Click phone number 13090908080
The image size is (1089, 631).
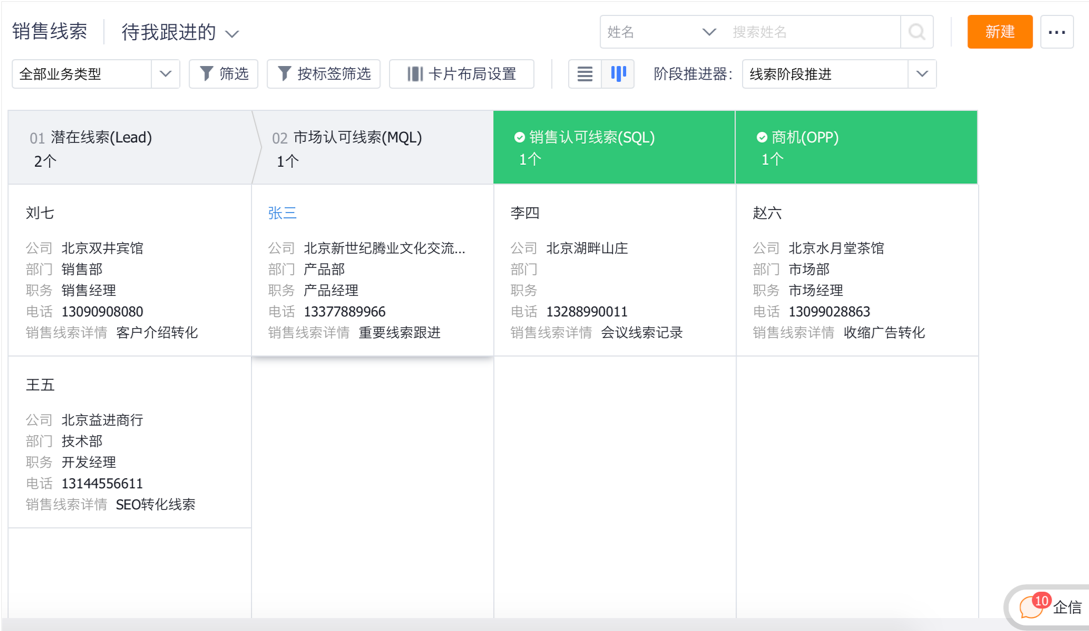click(102, 312)
